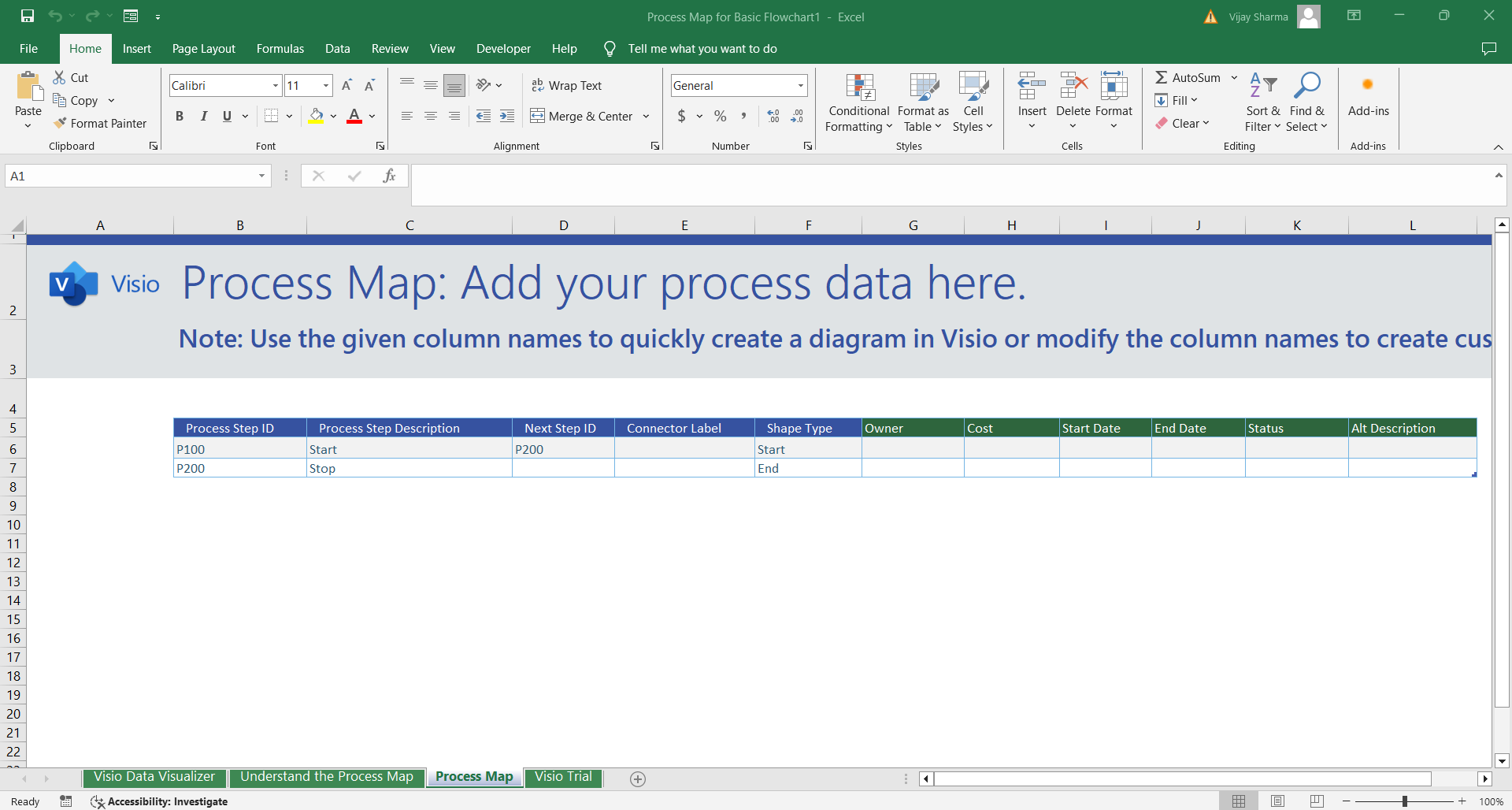Click the Cut scissors icon

click(x=59, y=77)
